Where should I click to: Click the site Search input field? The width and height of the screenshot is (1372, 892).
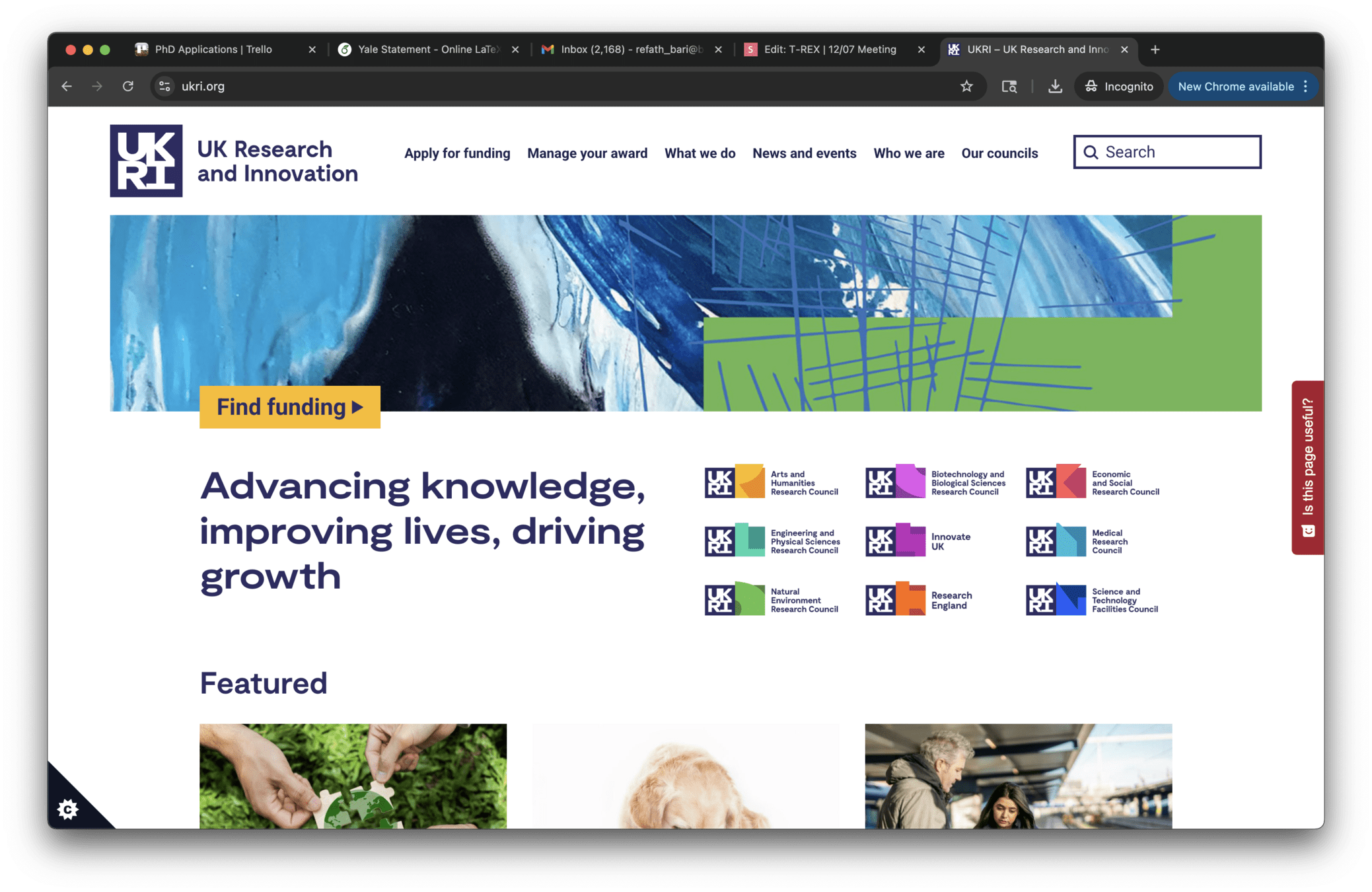(x=1167, y=152)
